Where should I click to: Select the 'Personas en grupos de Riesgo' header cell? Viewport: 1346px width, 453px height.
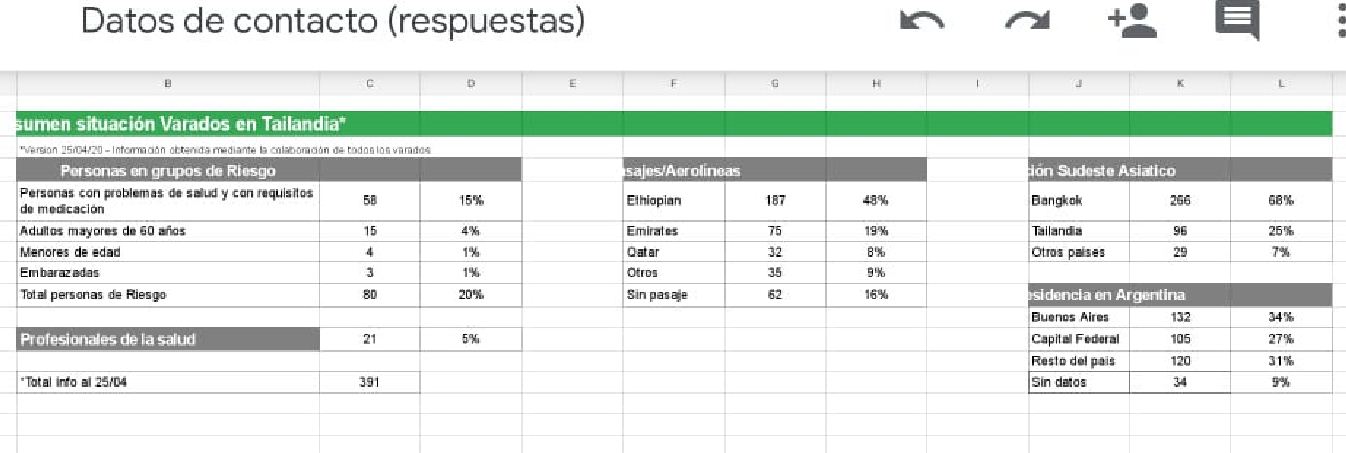tap(168, 171)
